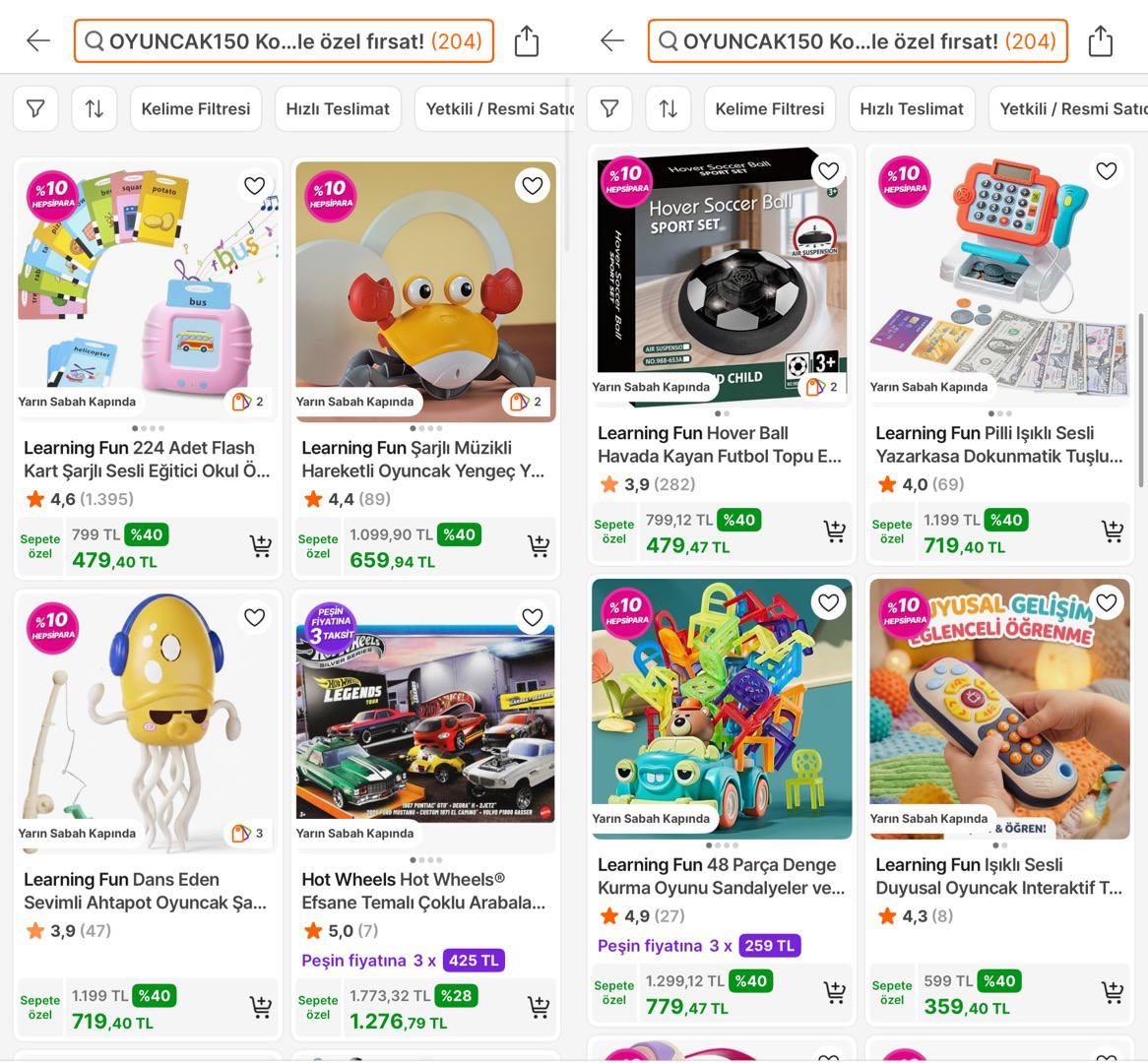Select left Yetkili / Resmi Satıcı chip
The image size is (1148, 1063).
pos(495,109)
